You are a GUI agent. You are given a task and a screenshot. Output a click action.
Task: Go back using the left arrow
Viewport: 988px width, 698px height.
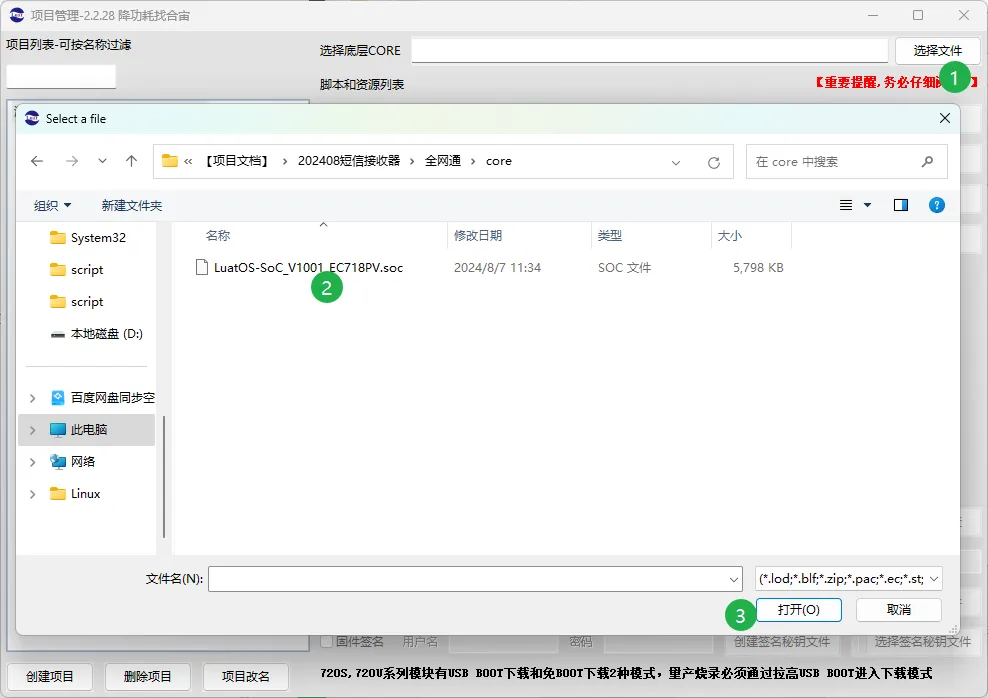coord(37,161)
